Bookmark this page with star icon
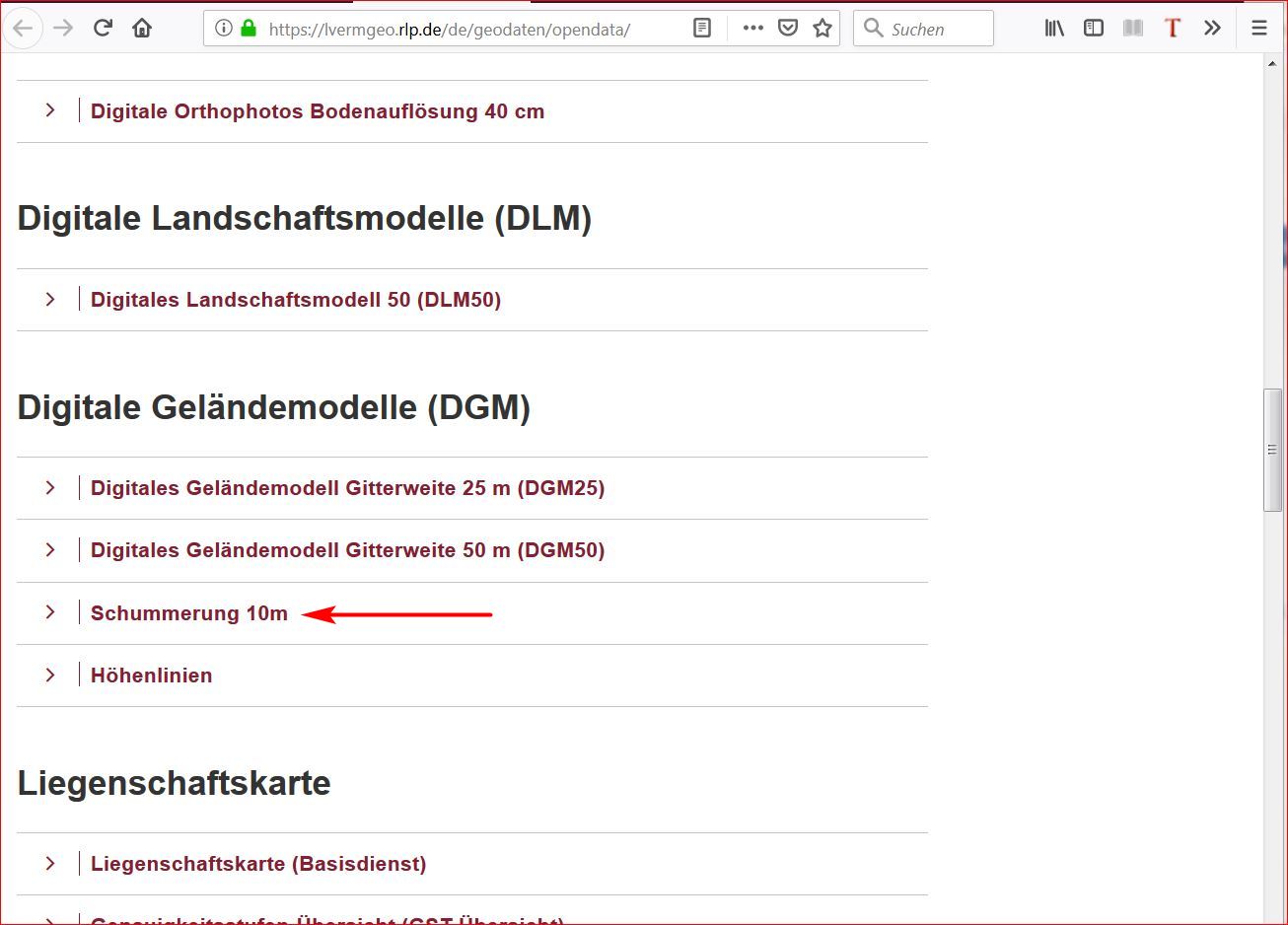1288x925 pixels. pos(823,29)
